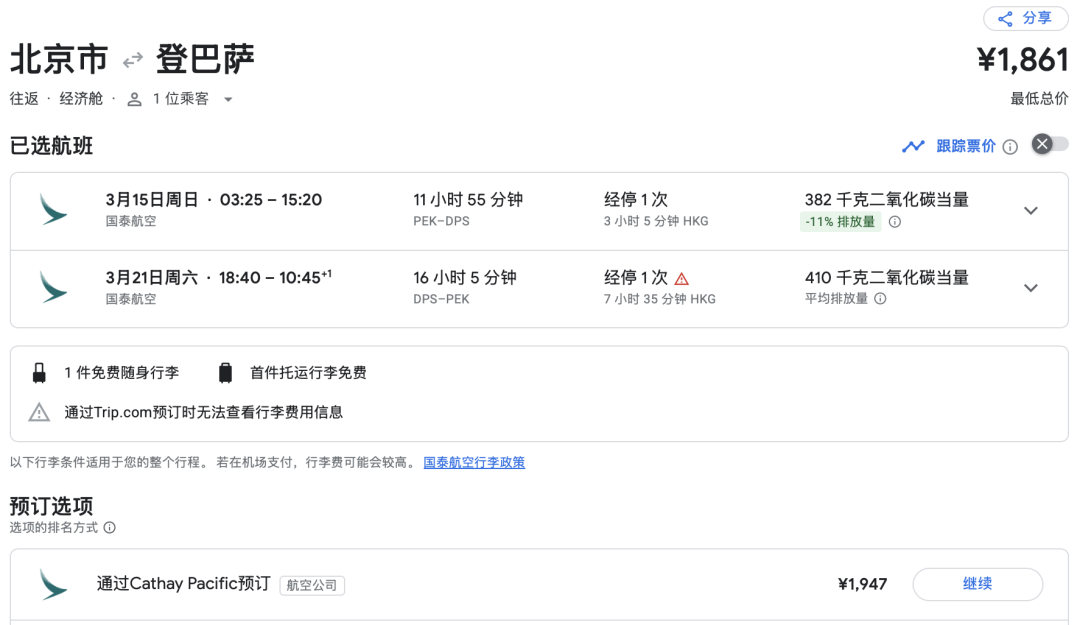This screenshot has height=625, width=1080.
Task: Click the info icon next to 选项的排名方式
Action: point(108,528)
